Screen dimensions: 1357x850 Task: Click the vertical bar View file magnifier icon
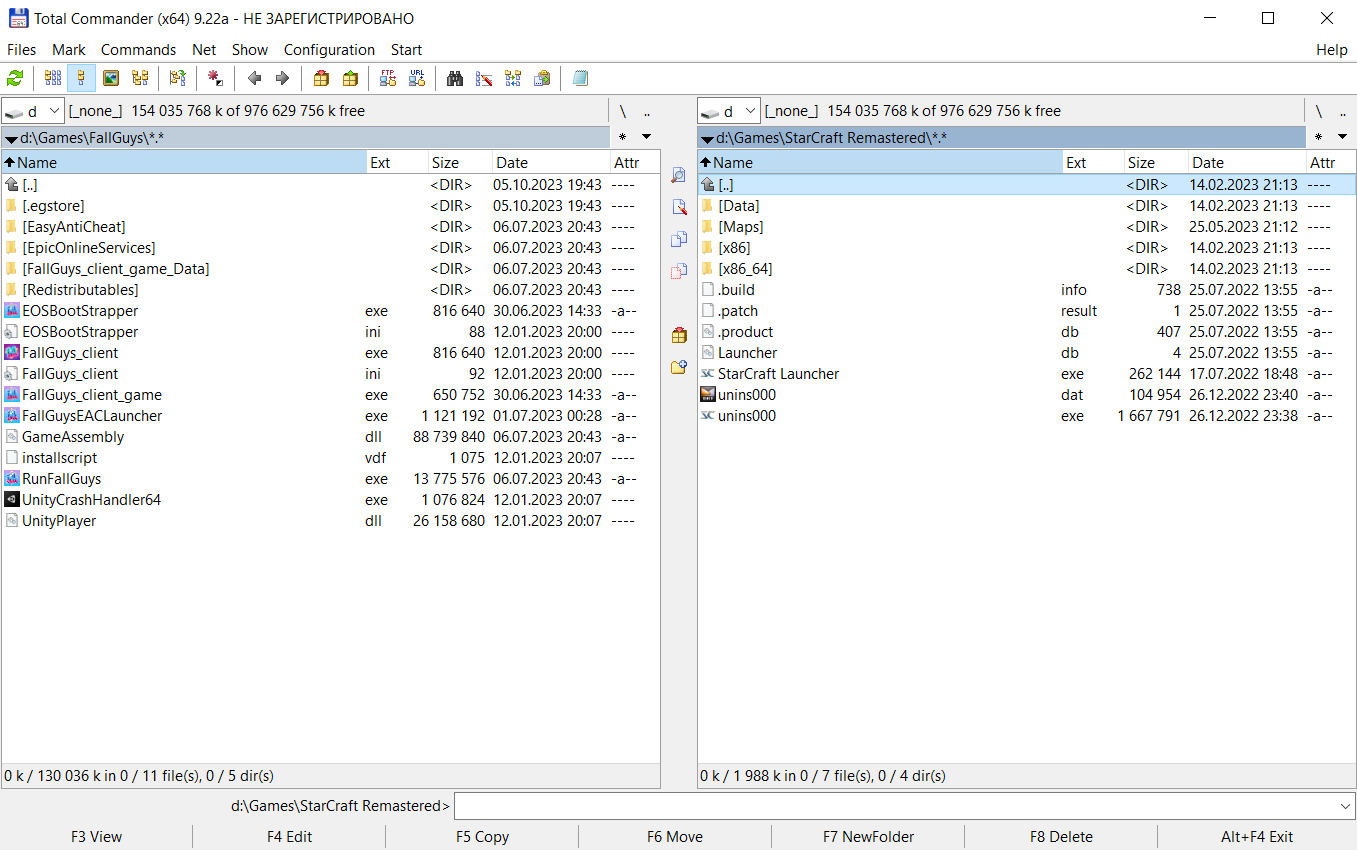[679, 175]
